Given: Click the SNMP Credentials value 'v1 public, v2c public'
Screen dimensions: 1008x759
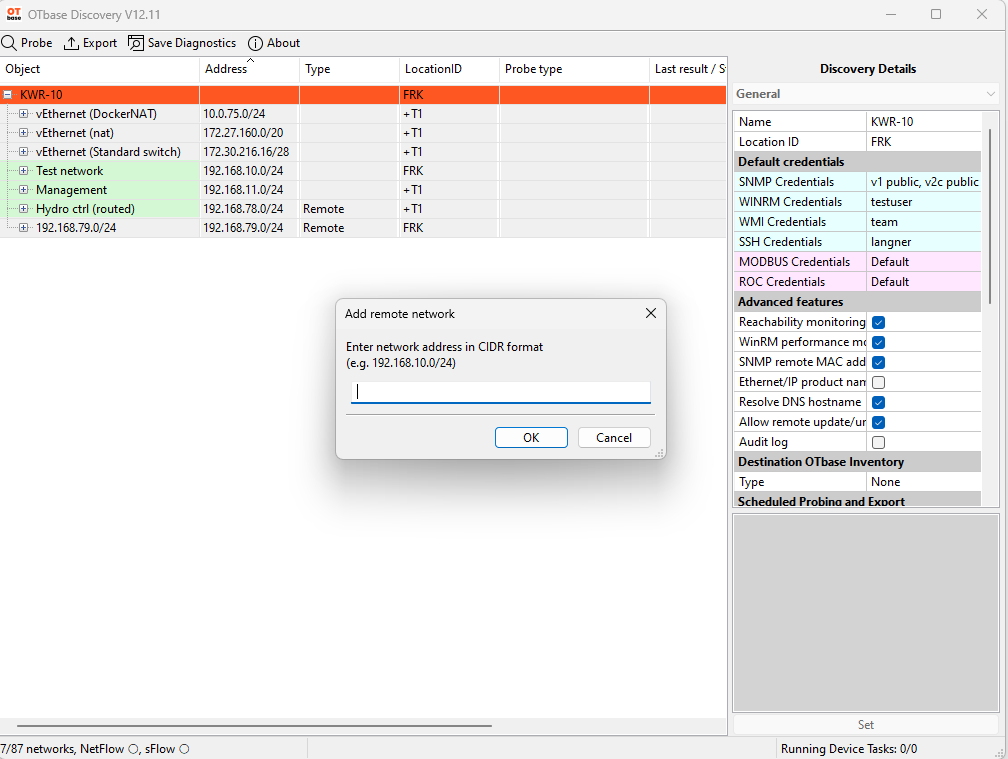Looking at the screenshot, I should tap(924, 182).
